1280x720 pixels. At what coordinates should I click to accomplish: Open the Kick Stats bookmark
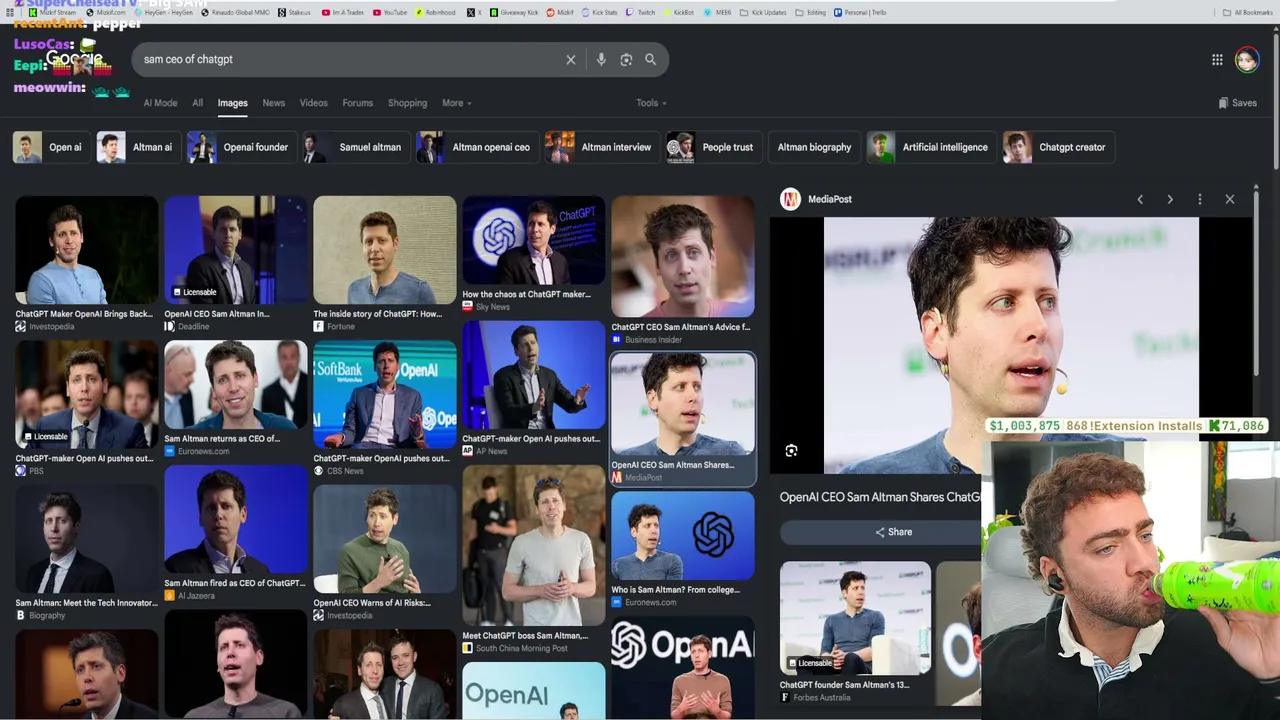click(599, 13)
